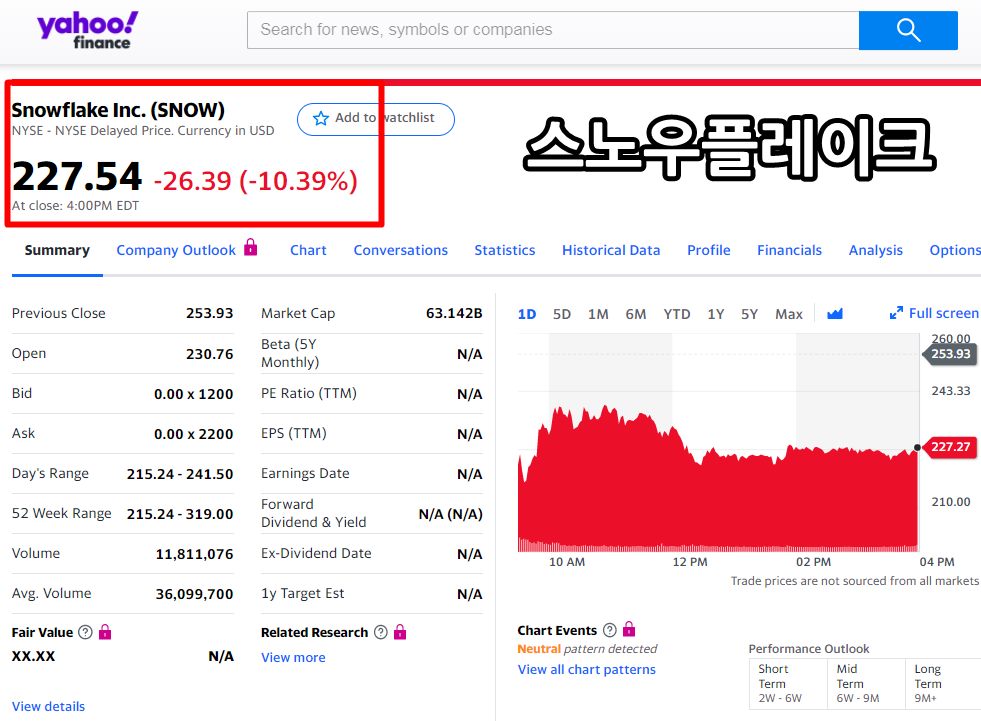Click the Open value 230.76
Viewport: 981px width, 721px height.
(x=210, y=354)
